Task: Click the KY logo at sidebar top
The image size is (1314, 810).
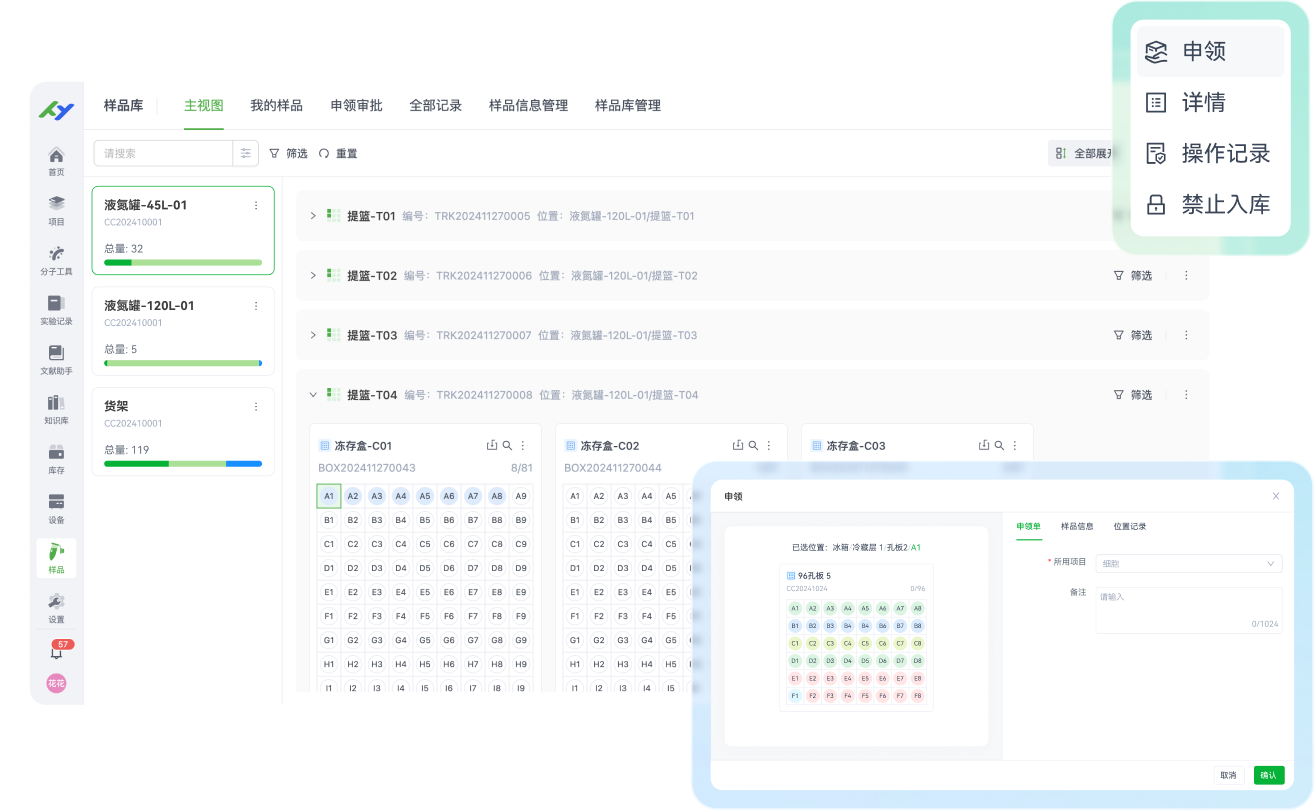Action: 56,111
